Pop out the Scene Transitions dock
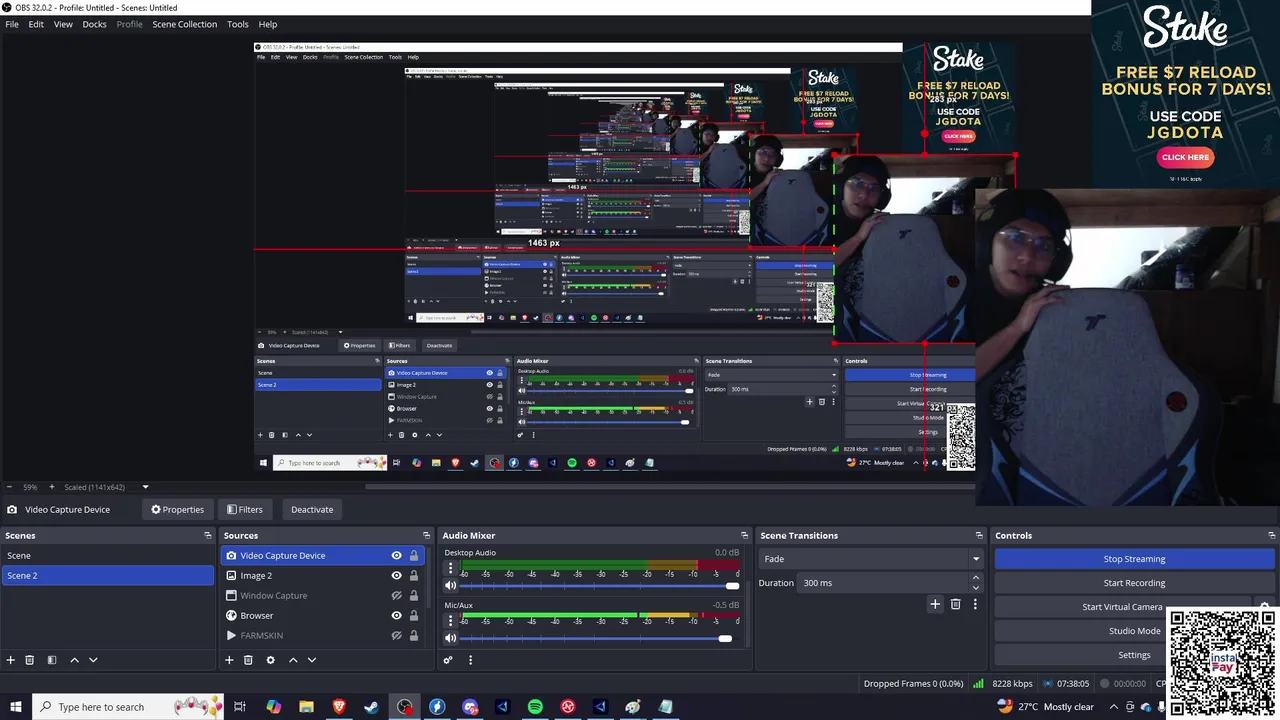The height and width of the screenshot is (720, 1280). [x=979, y=536]
